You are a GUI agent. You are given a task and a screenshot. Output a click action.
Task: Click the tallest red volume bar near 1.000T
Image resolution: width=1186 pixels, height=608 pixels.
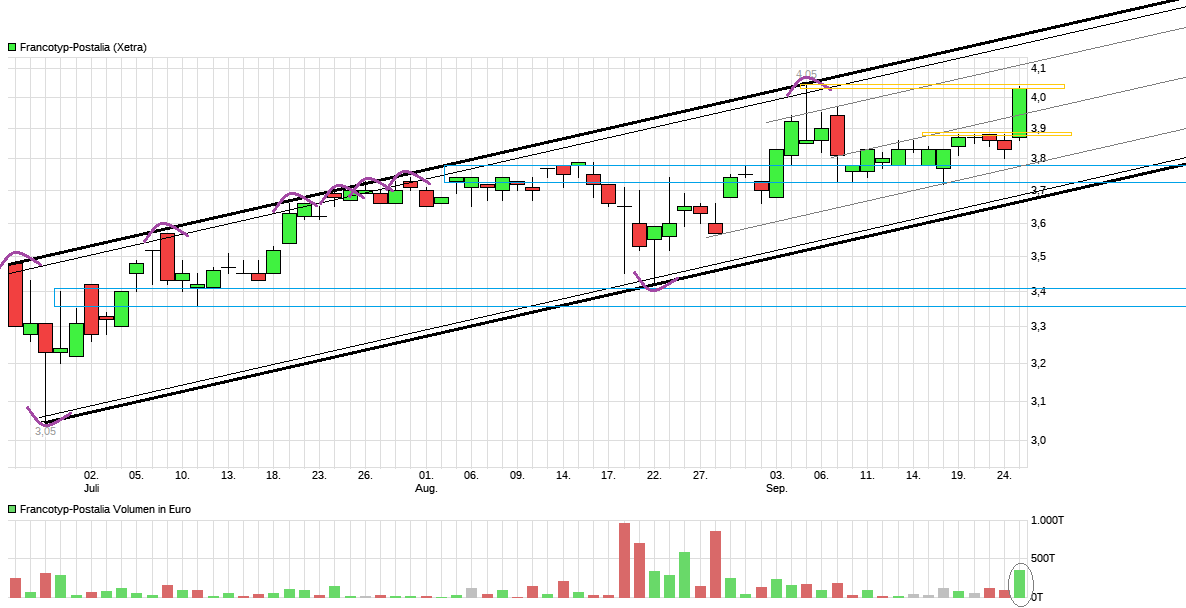tap(624, 560)
